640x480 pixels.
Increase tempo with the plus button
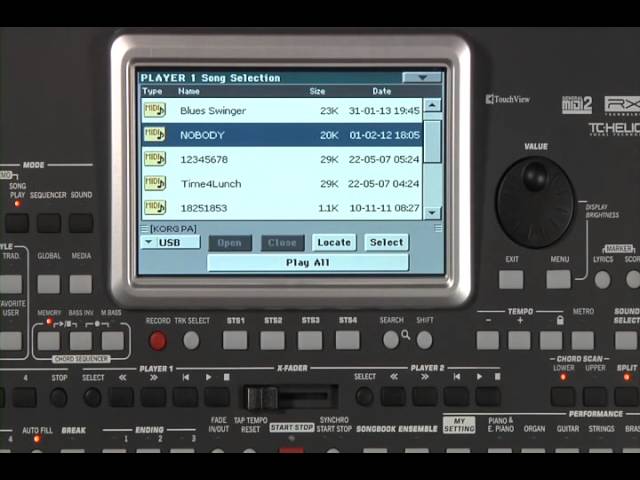click(519, 340)
